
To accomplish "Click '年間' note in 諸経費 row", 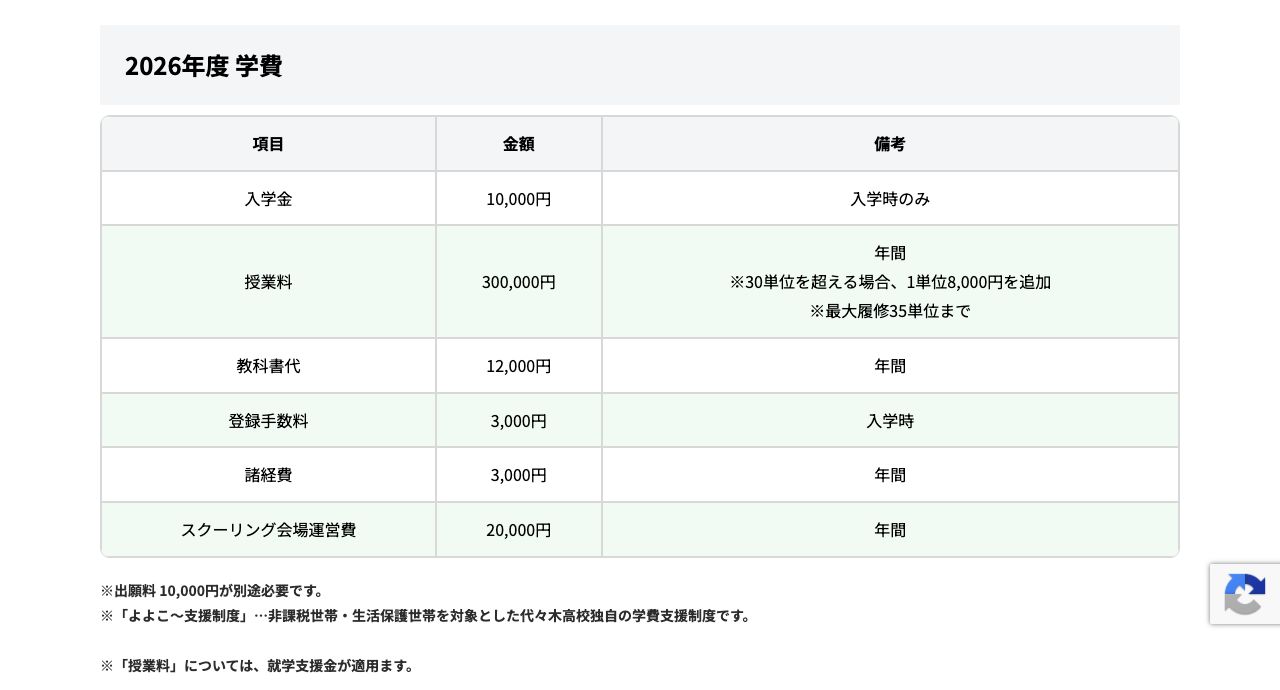I will 890,475.
